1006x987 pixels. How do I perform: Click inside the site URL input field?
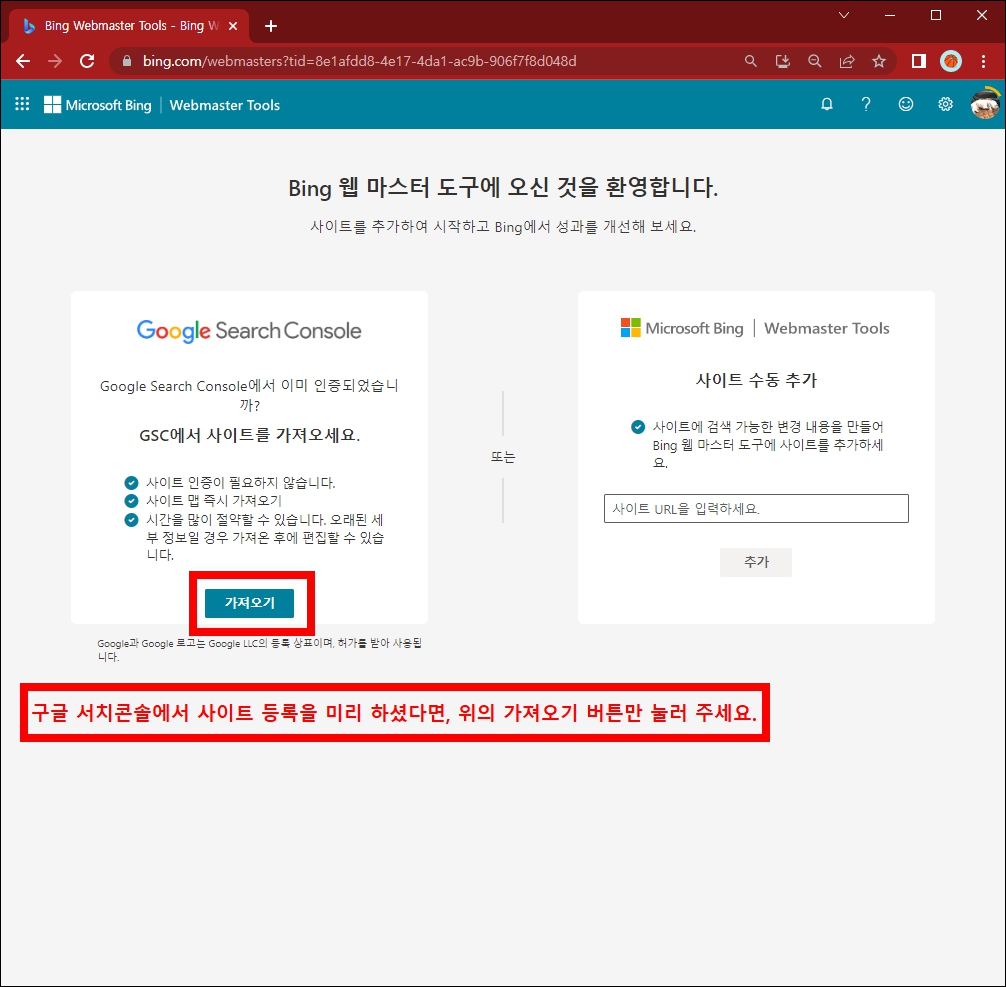(x=756, y=508)
